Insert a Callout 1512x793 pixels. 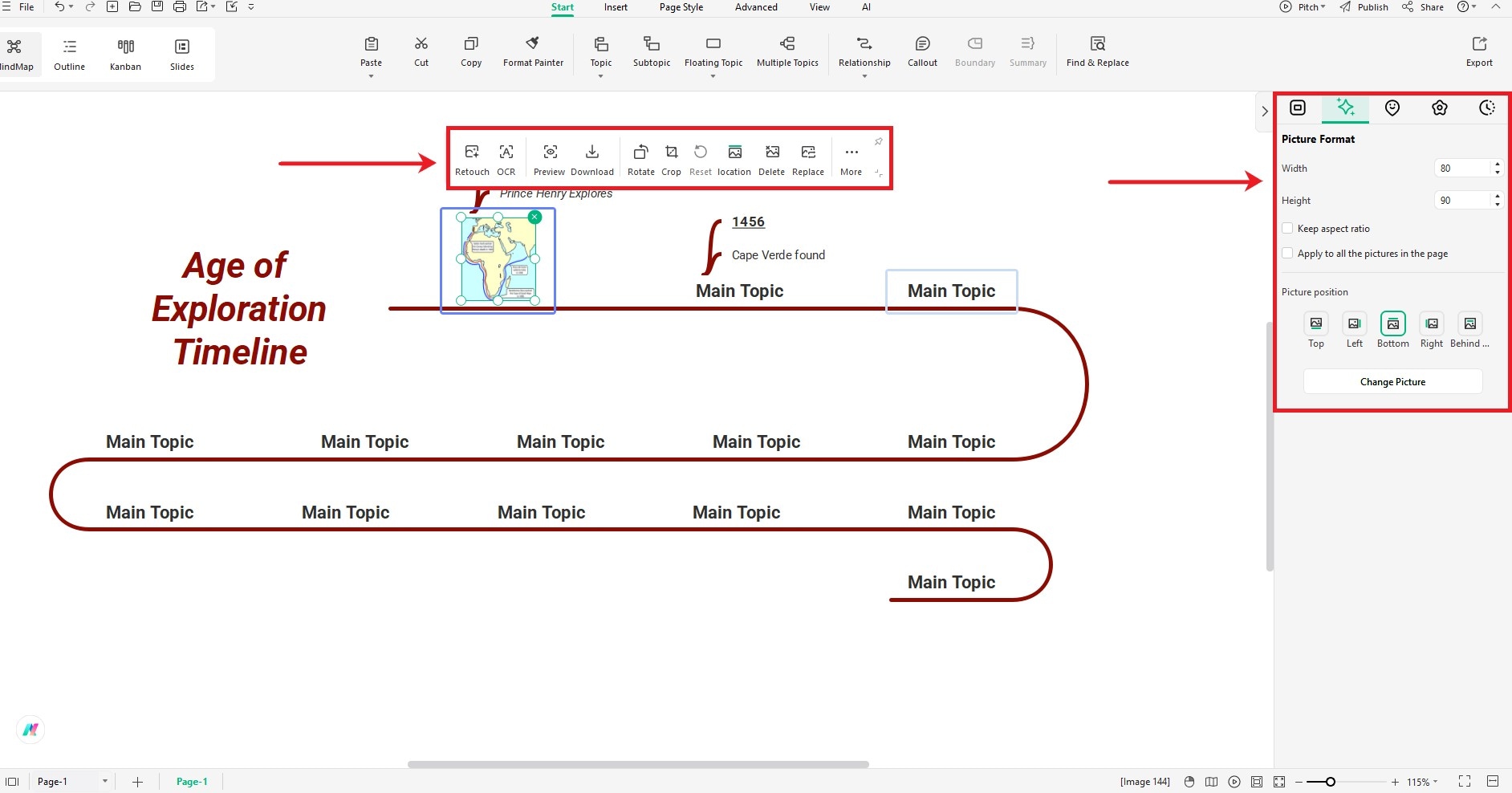pos(922,51)
